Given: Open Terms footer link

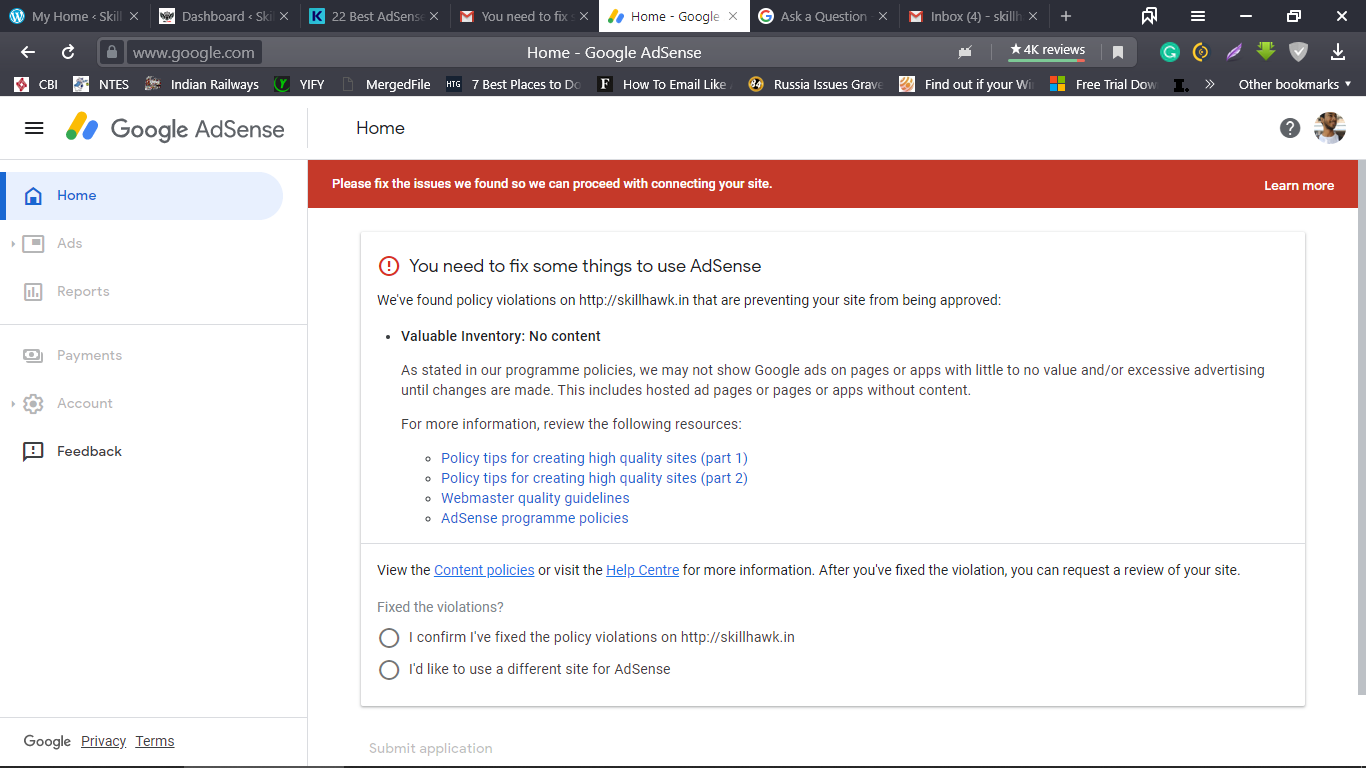Looking at the screenshot, I should click(x=155, y=741).
